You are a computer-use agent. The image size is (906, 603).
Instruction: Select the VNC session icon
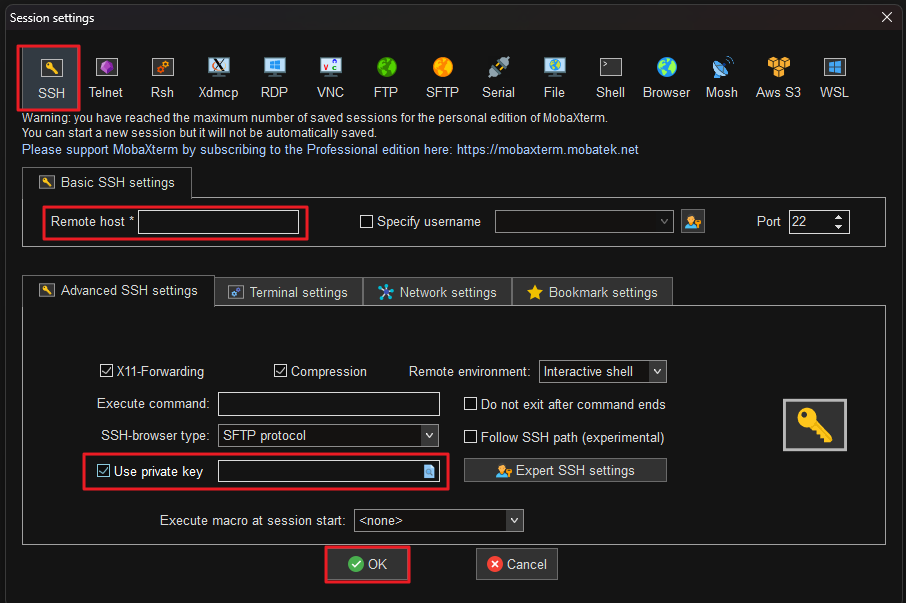pos(331,78)
